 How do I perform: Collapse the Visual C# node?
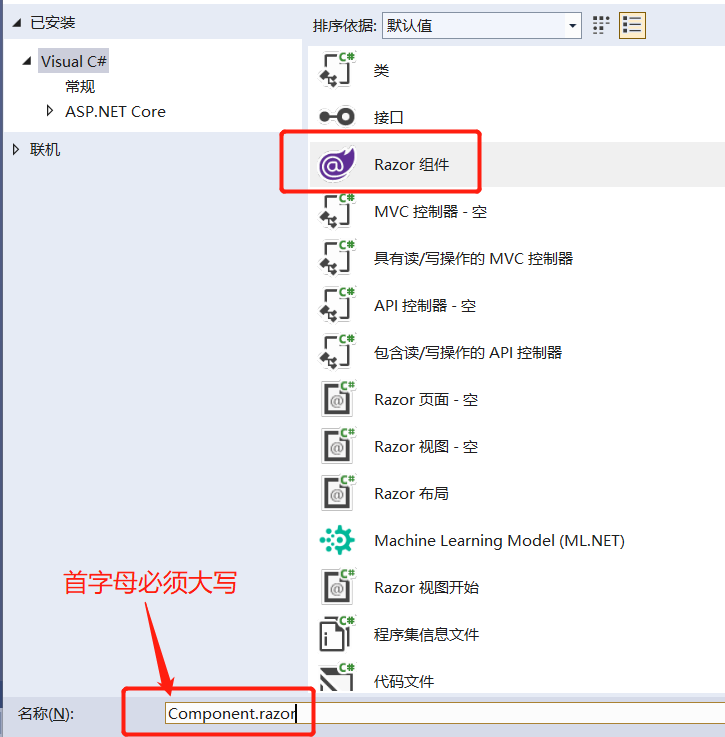coord(27,61)
